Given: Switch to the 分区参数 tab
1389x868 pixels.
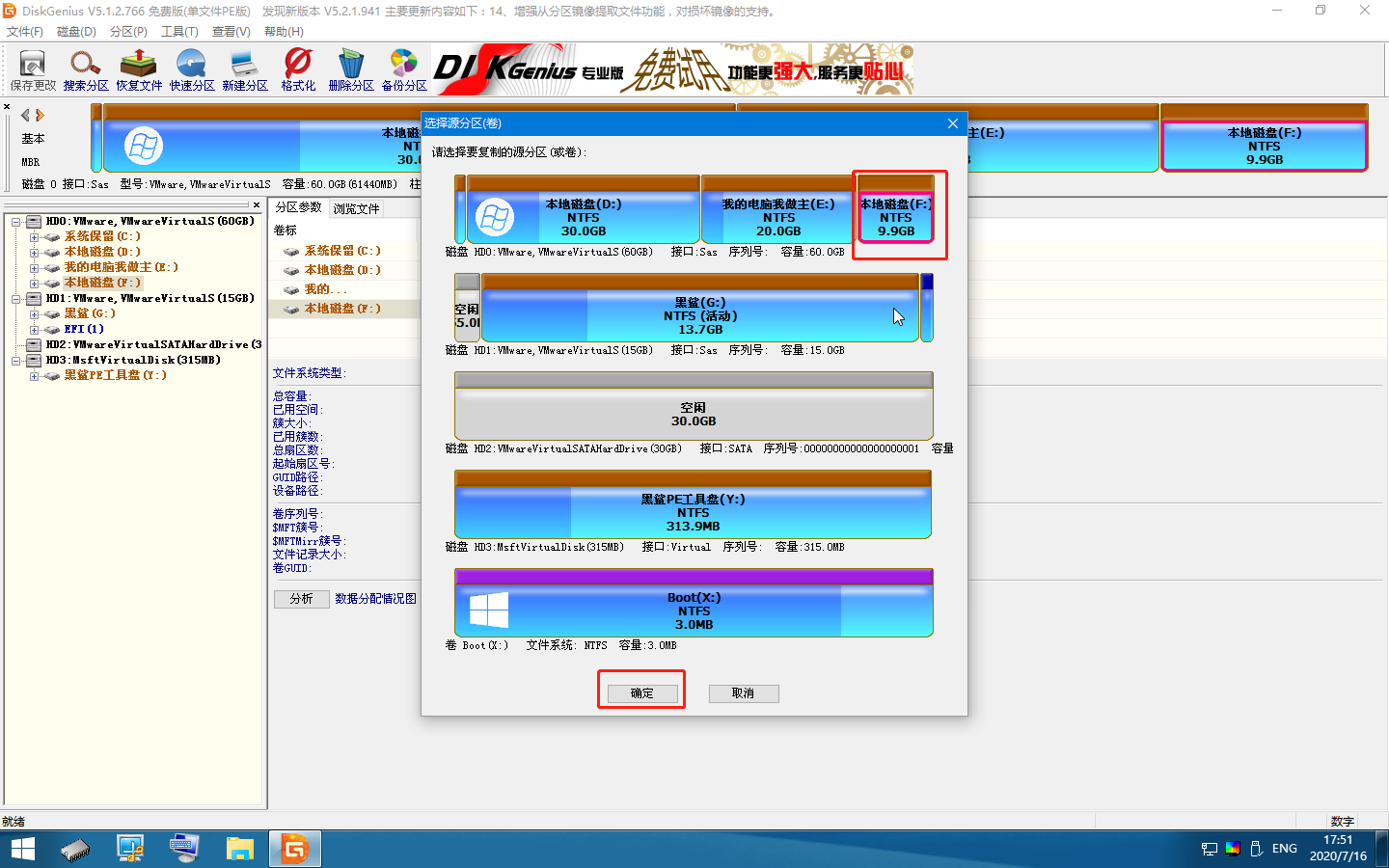Looking at the screenshot, I should tap(298, 207).
